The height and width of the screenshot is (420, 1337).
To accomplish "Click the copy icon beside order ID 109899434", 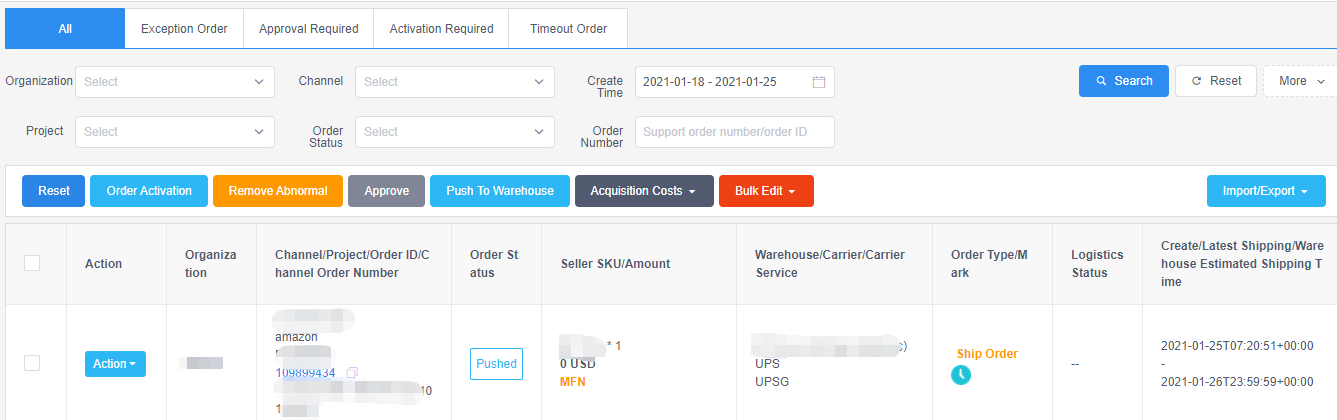I will [x=352, y=373].
